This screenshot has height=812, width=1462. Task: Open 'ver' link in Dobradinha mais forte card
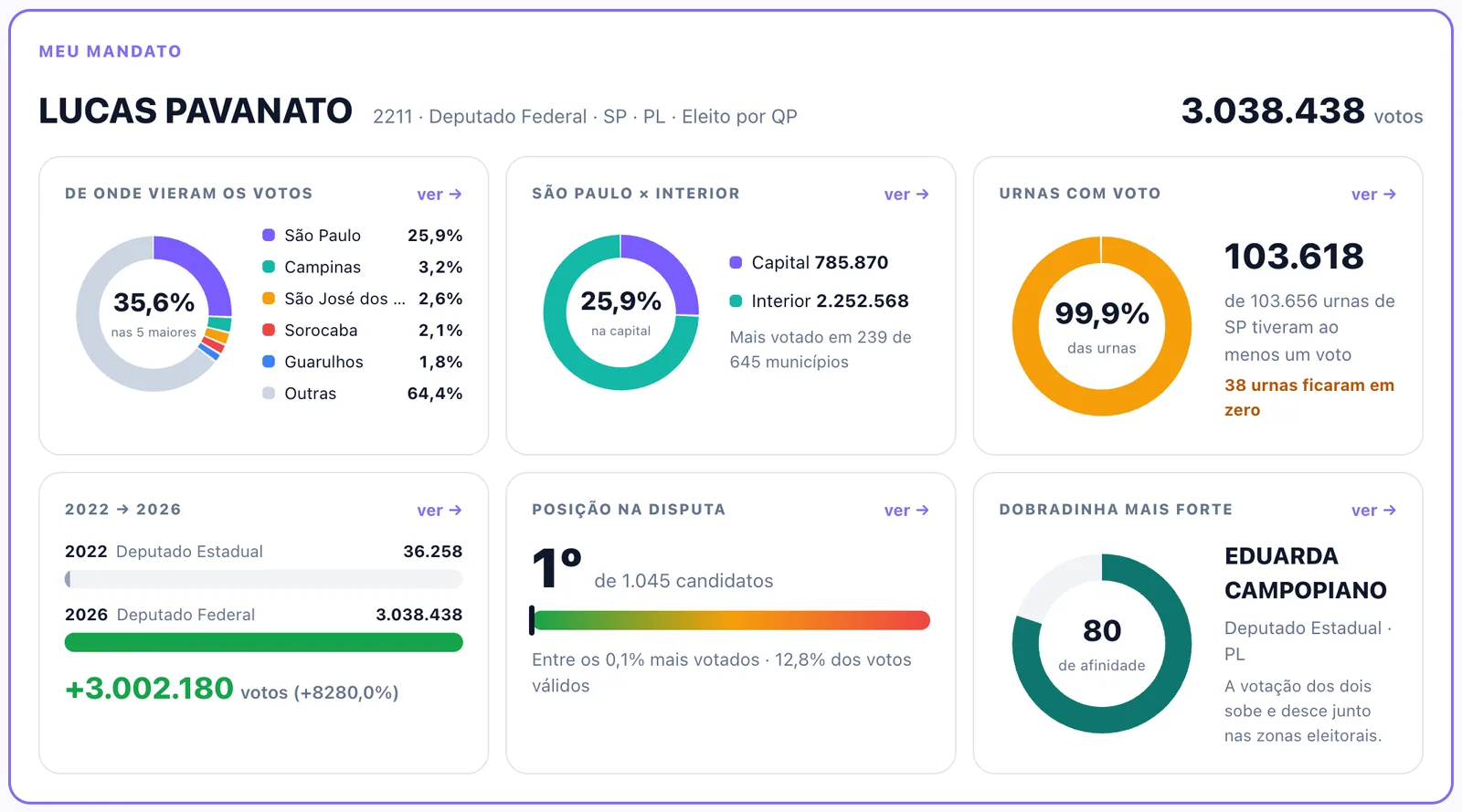pos(1373,511)
